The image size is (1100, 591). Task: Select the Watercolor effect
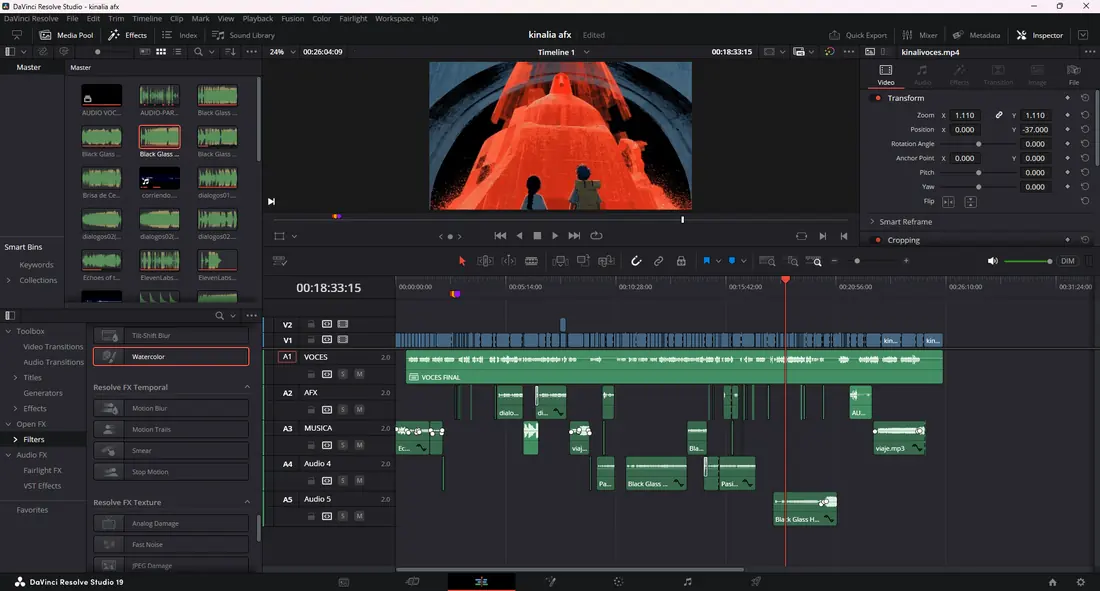171,357
